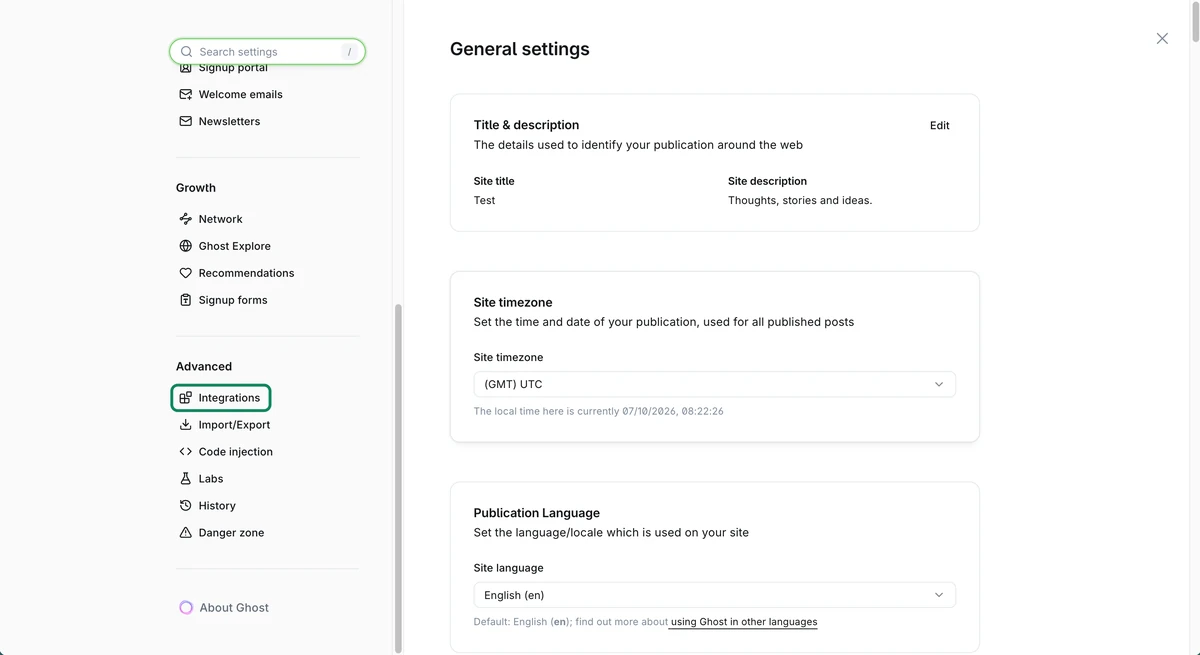Click the sidebar scrollbar thumb

coord(398,478)
